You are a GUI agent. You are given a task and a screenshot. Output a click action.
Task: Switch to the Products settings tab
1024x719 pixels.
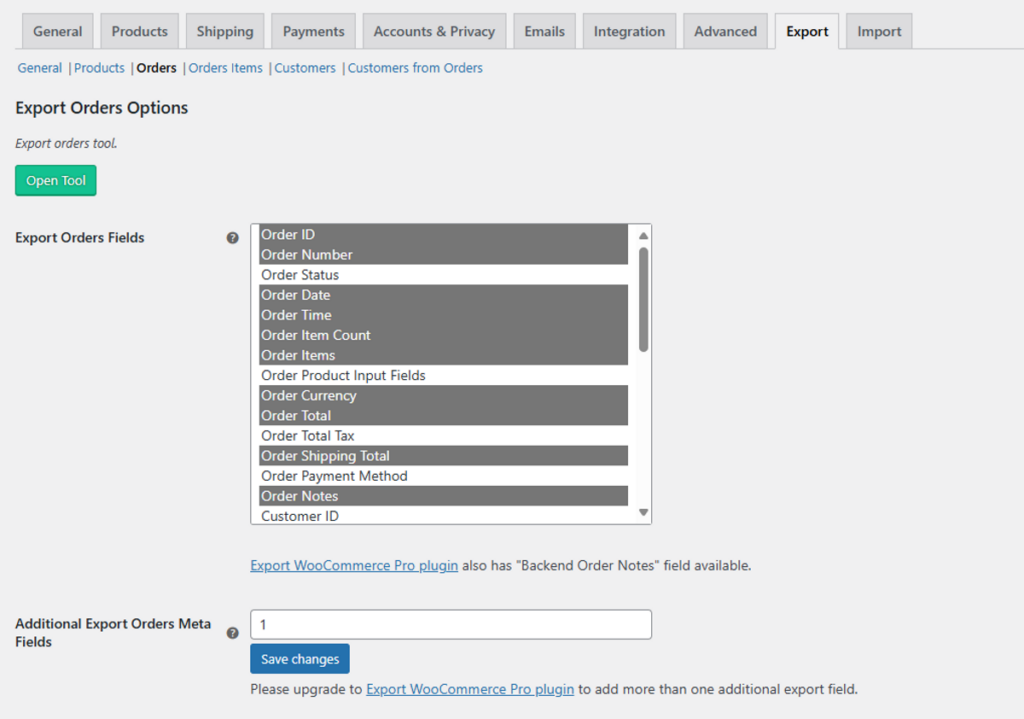(x=139, y=31)
